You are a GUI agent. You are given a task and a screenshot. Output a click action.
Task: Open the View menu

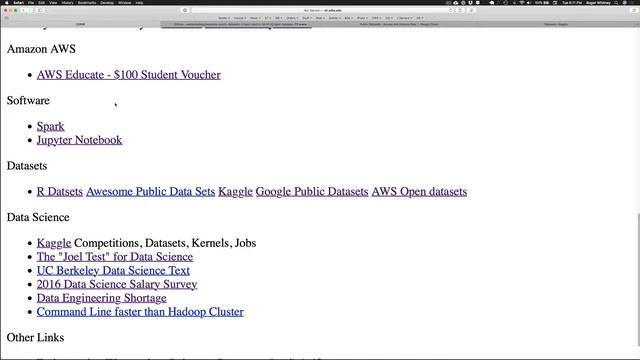pyautogui.click(x=53, y=3)
